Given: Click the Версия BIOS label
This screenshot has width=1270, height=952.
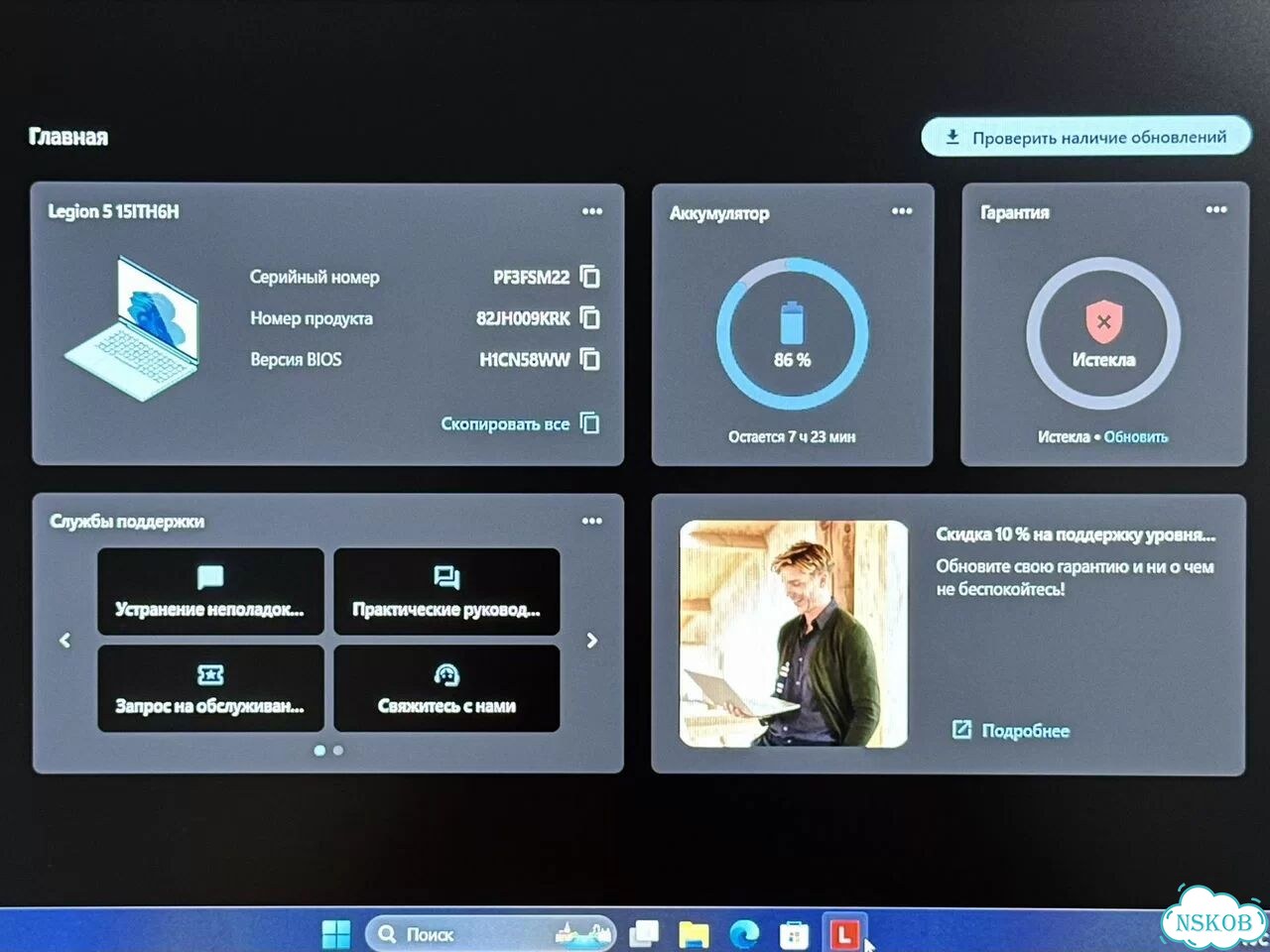Looking at the screenshot, I should tap(296, 359).
